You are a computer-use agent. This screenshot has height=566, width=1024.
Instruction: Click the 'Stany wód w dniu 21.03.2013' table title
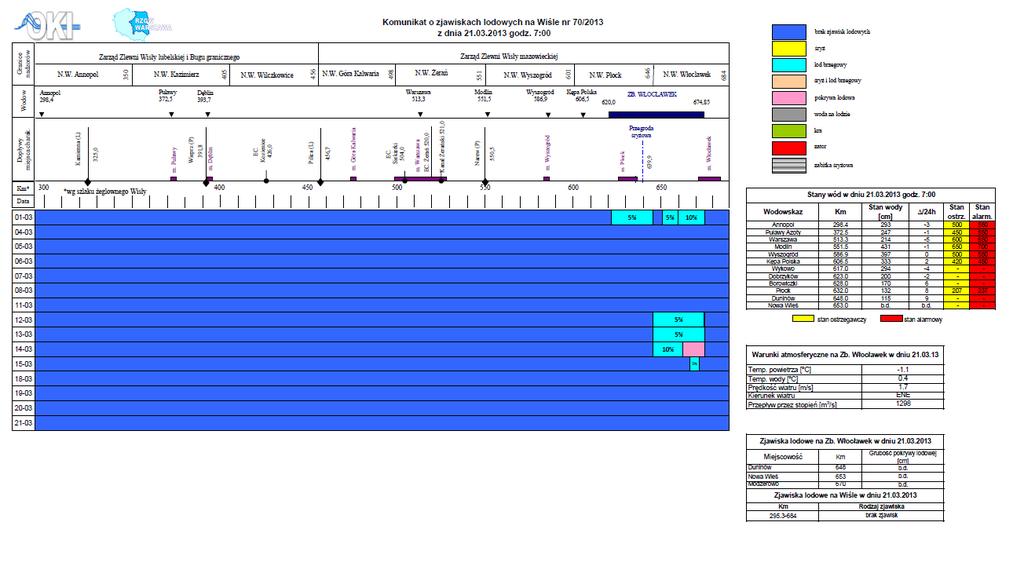(x=871, y=195)
